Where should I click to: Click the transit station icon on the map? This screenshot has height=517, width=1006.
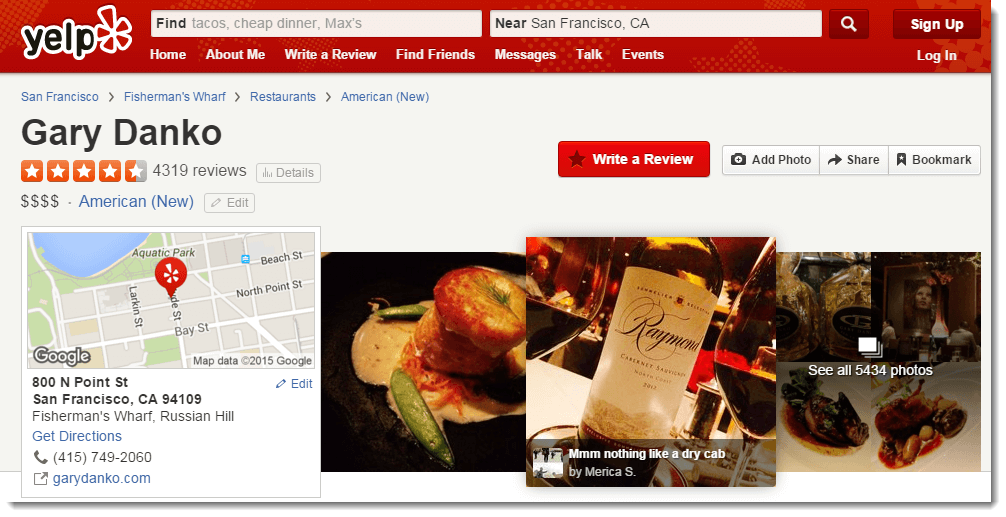(245, 258)
